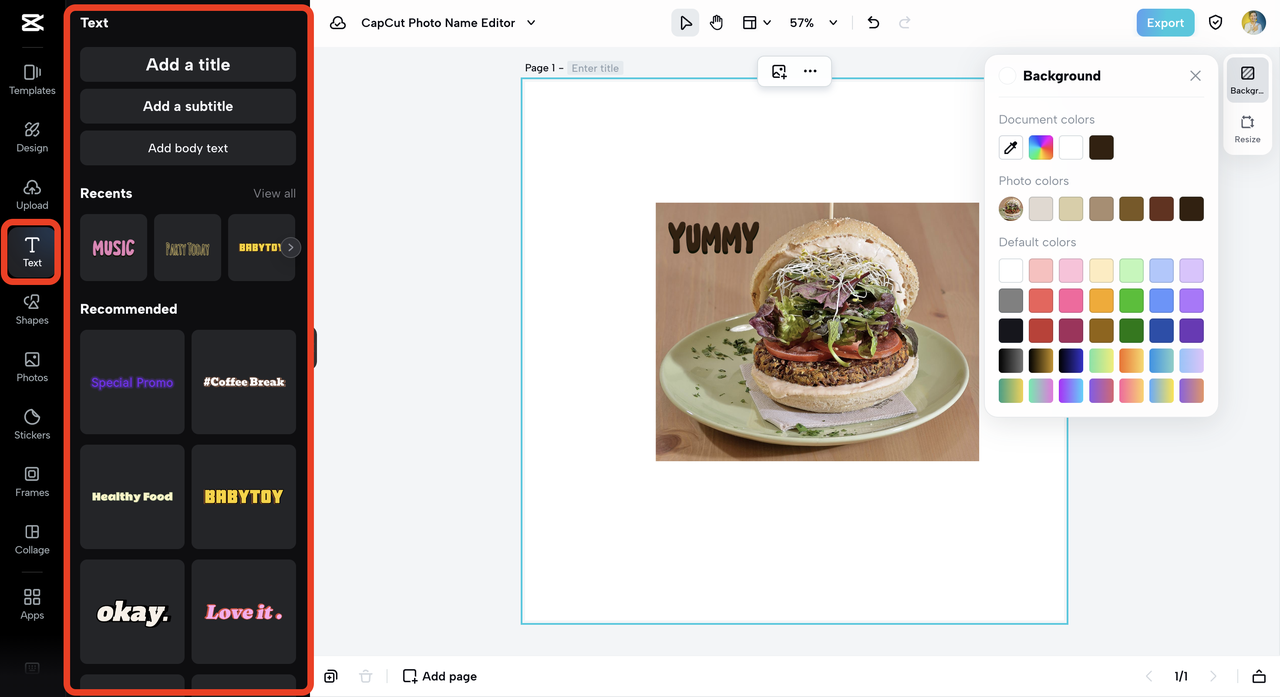Screen dimensions: 1280x697
Task: Click the duplicate page icon at bottom
Action: point(331,676)
